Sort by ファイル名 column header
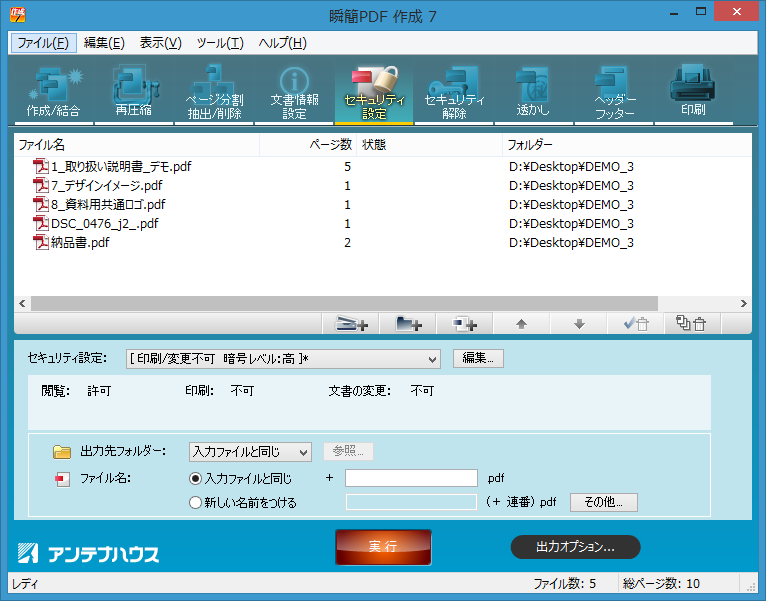This screenshot has height=601, width=766. pos(137,145)
